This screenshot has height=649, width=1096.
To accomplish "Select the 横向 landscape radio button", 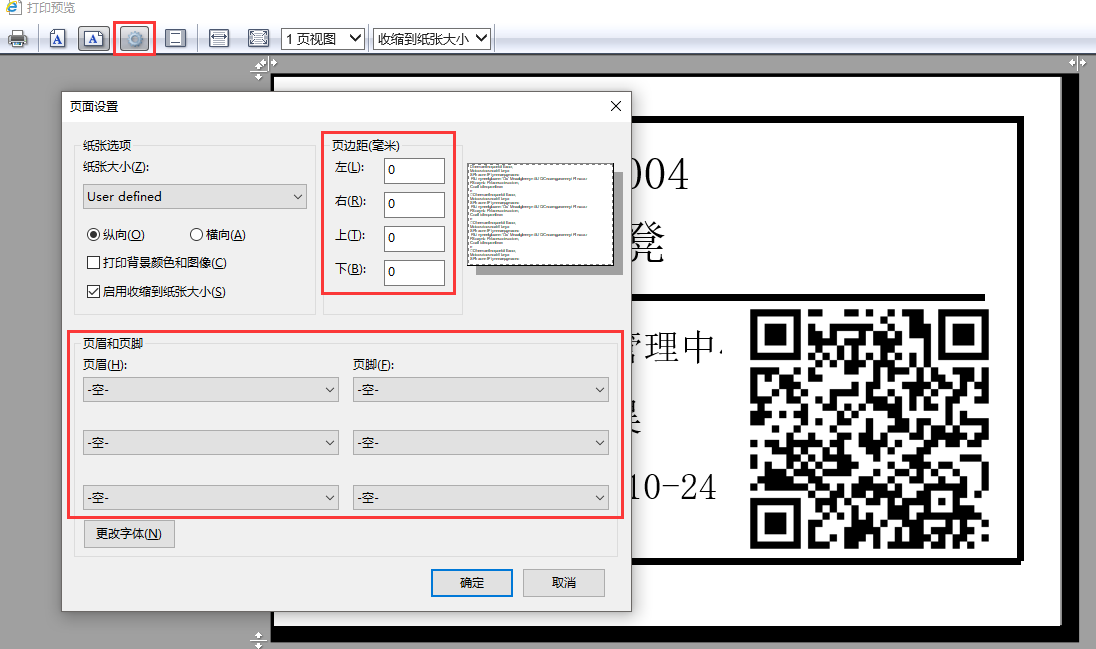I will pos(196,234).
